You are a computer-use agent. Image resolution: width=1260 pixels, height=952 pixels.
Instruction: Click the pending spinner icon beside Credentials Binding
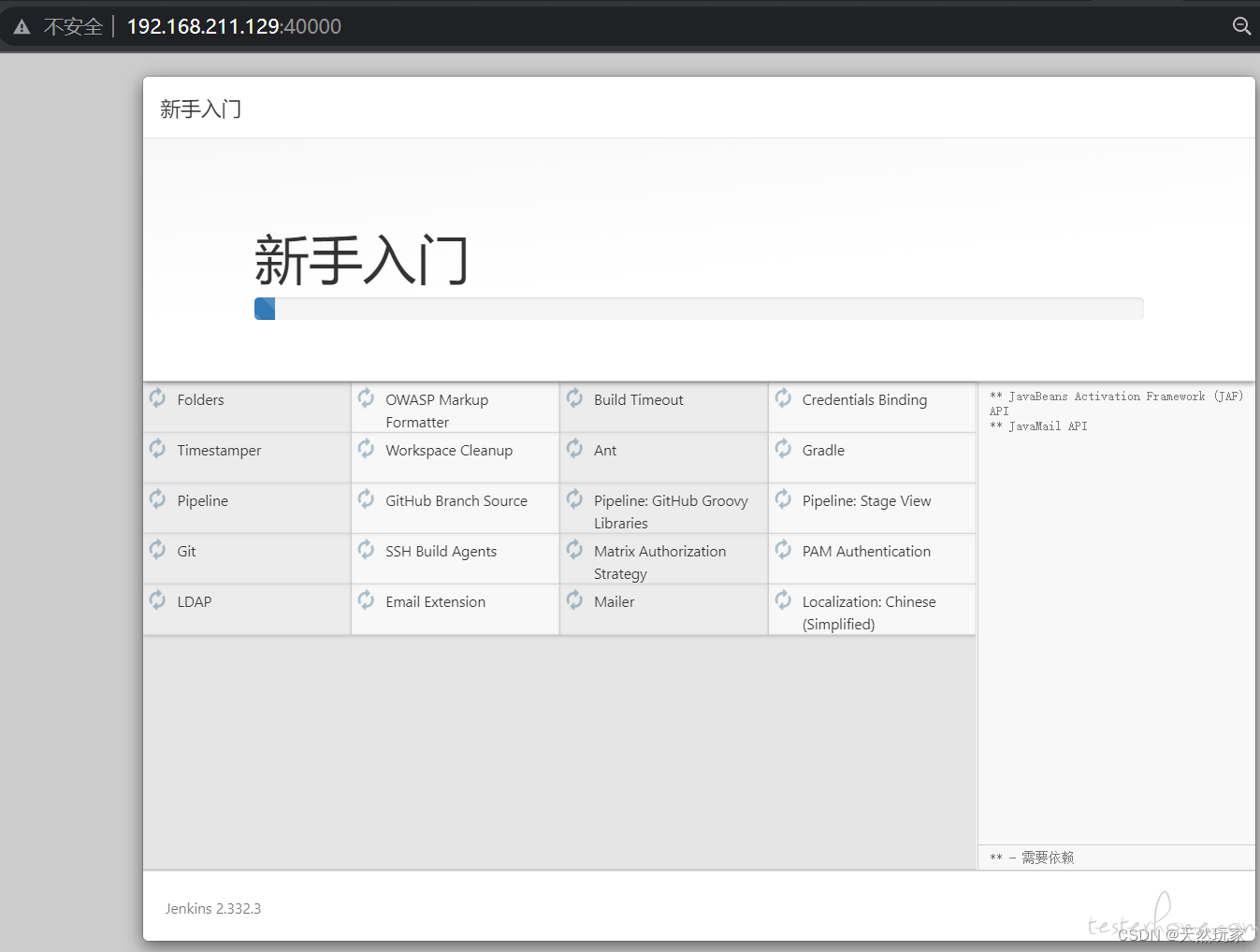pos(784,397)
